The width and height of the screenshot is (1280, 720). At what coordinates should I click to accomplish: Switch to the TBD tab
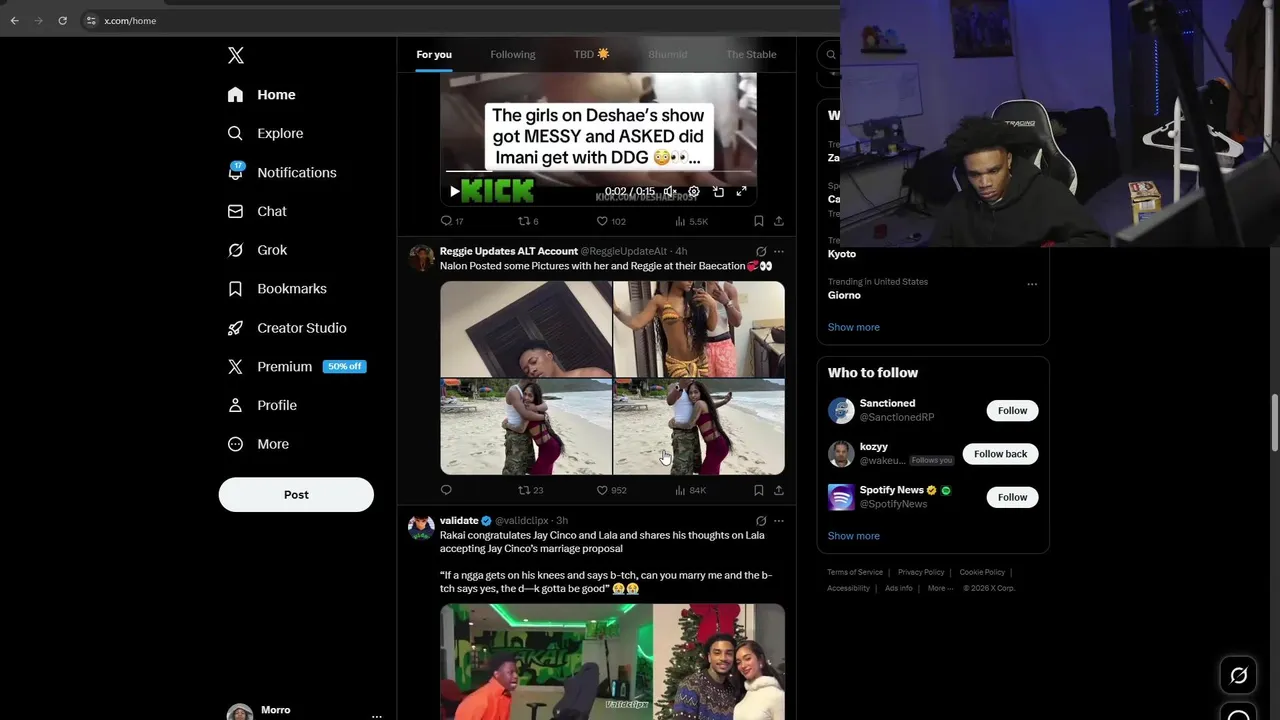591,54
